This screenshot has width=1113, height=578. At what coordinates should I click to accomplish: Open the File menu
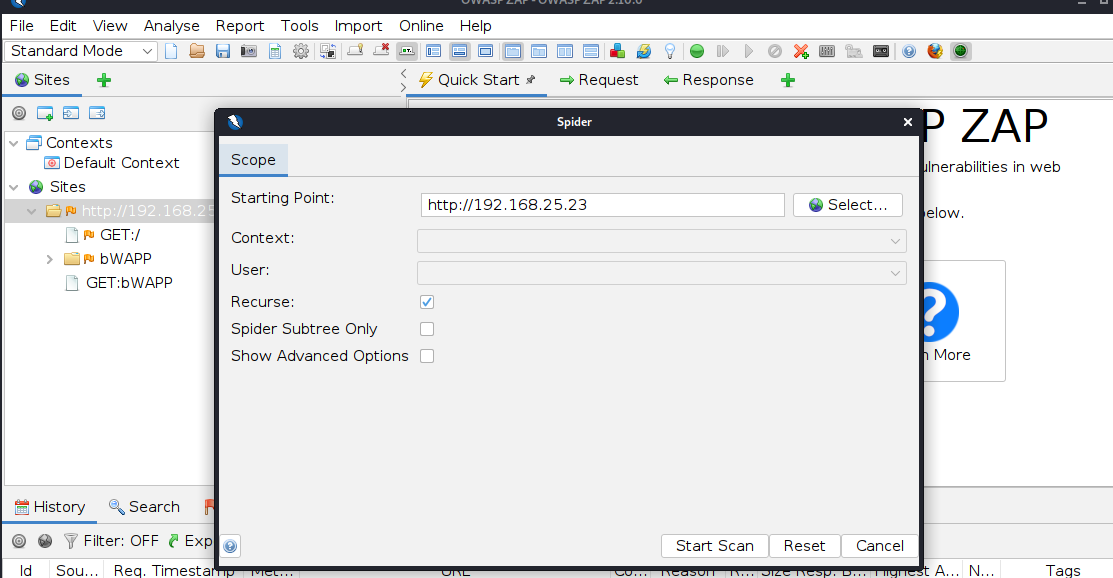[x=21, y=26]
